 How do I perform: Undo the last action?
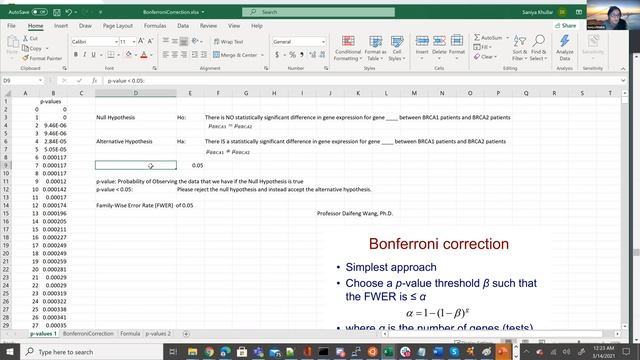pyautogui.click(x=69, y=12)
